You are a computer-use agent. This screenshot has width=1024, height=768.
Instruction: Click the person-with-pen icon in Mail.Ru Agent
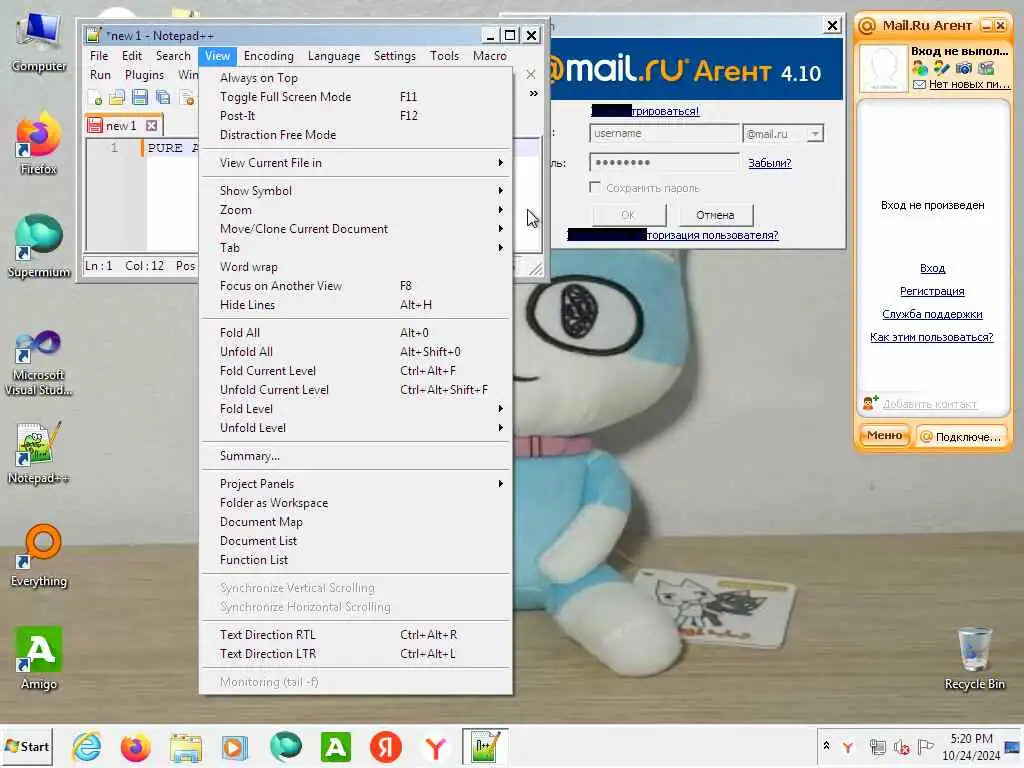coord(942,68)
